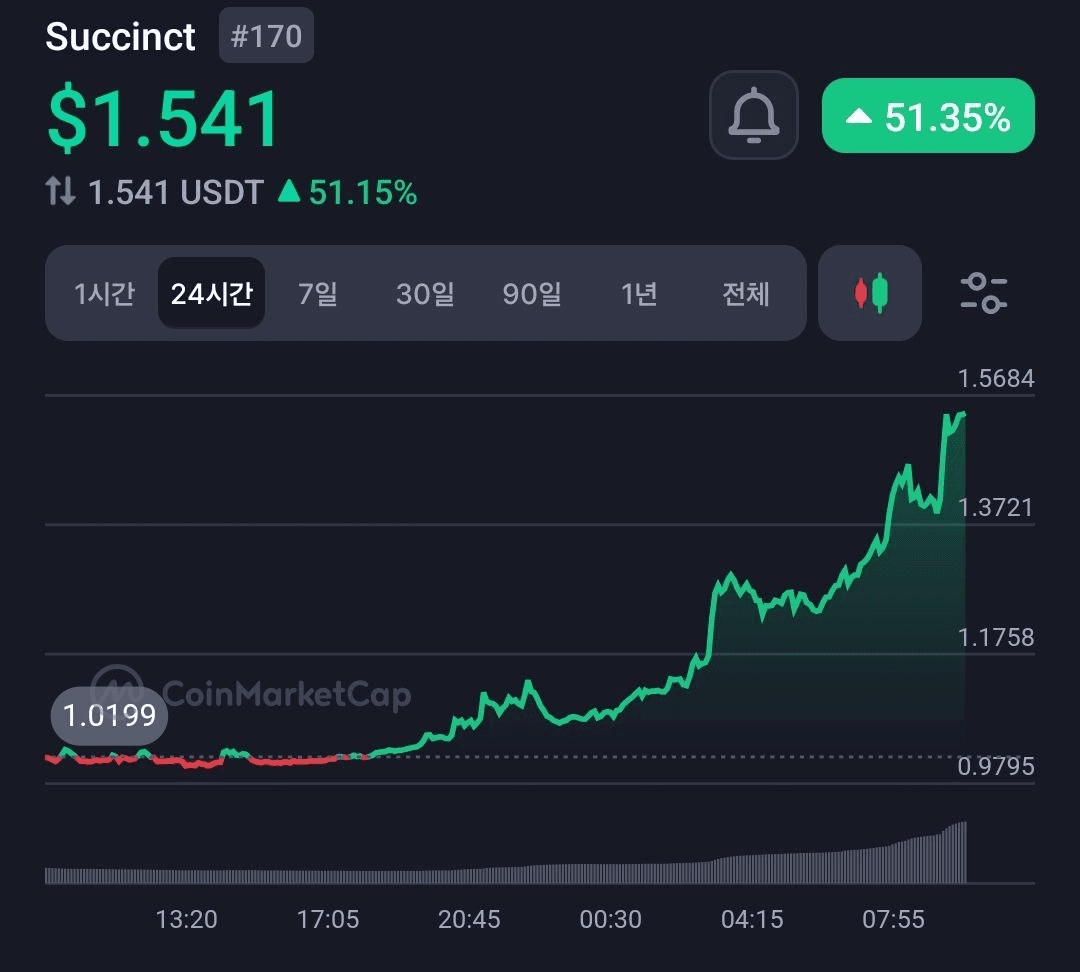Tap the 1.3721 y-axis label
The width and height of the screenshot is (1080, 972).
[x=996, y=508]
